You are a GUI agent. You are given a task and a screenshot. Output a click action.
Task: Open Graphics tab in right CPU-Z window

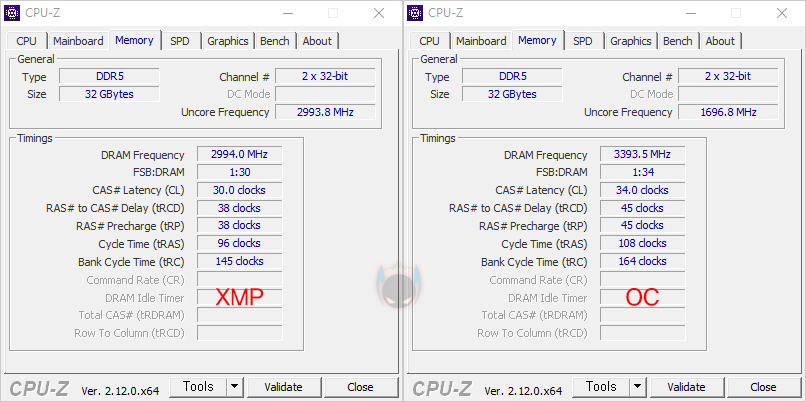tap(631, 41)
